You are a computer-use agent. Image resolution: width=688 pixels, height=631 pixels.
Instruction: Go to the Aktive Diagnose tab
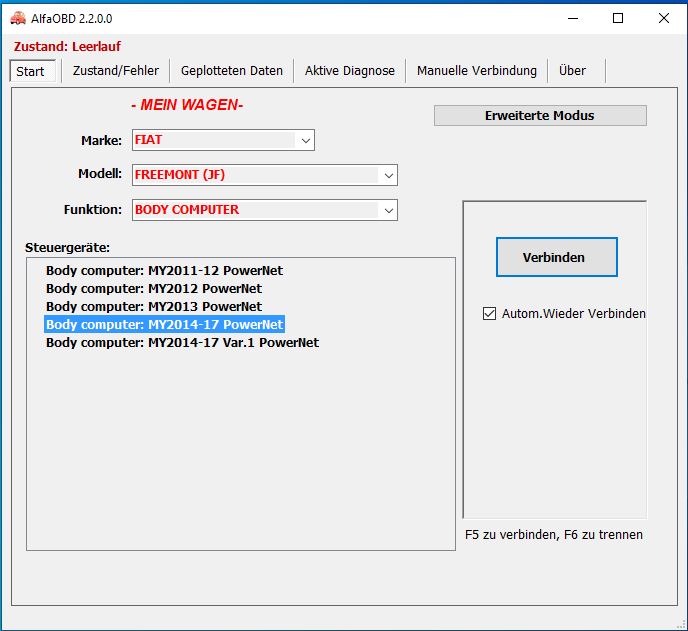pos(350,70)
